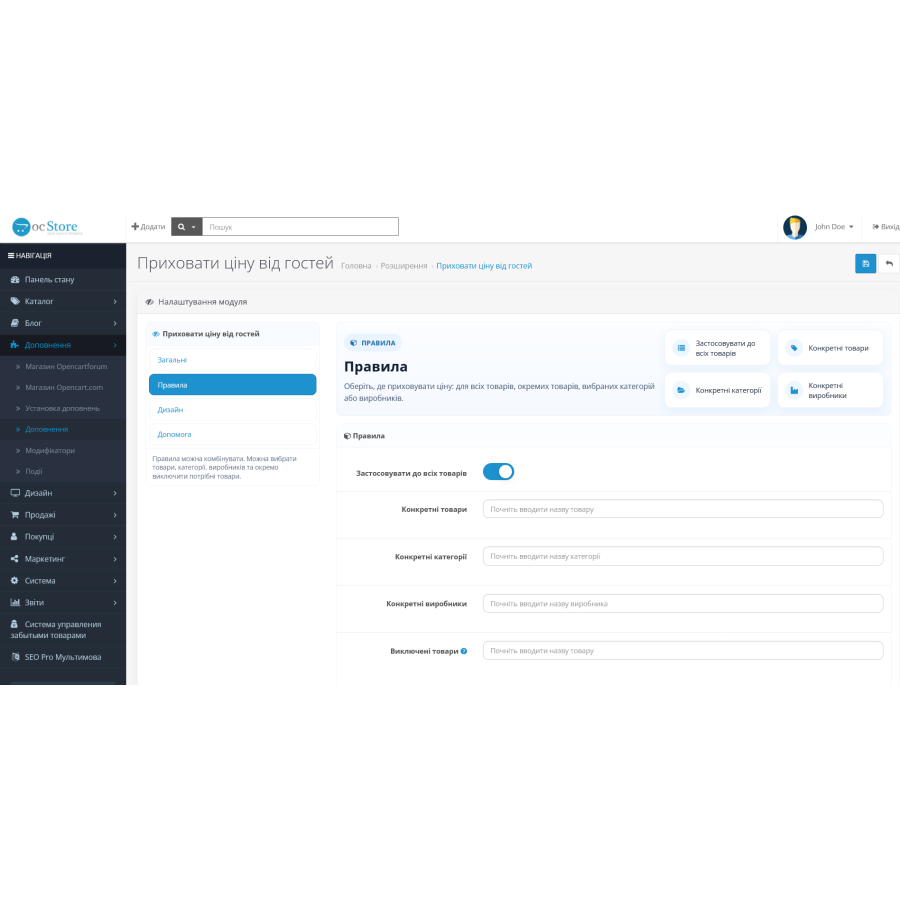Image resolution: width=900 pixels, height=900 pixels.
Task: Click the ocStore logo
Action: click(45, 227)
